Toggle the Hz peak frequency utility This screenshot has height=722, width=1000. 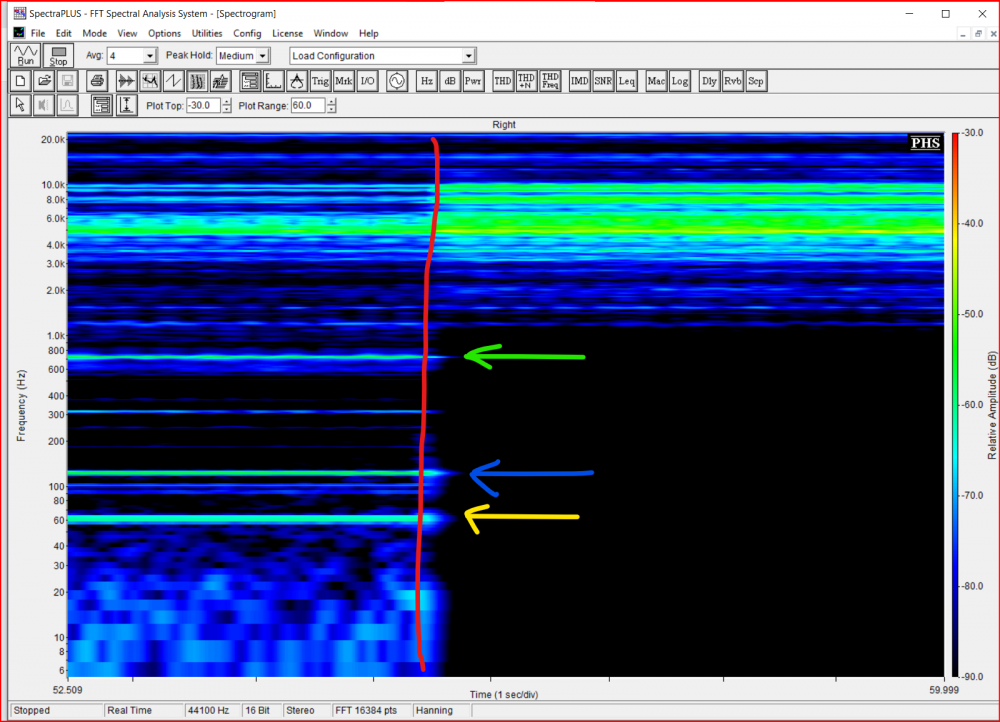click(x=427, y=81)
